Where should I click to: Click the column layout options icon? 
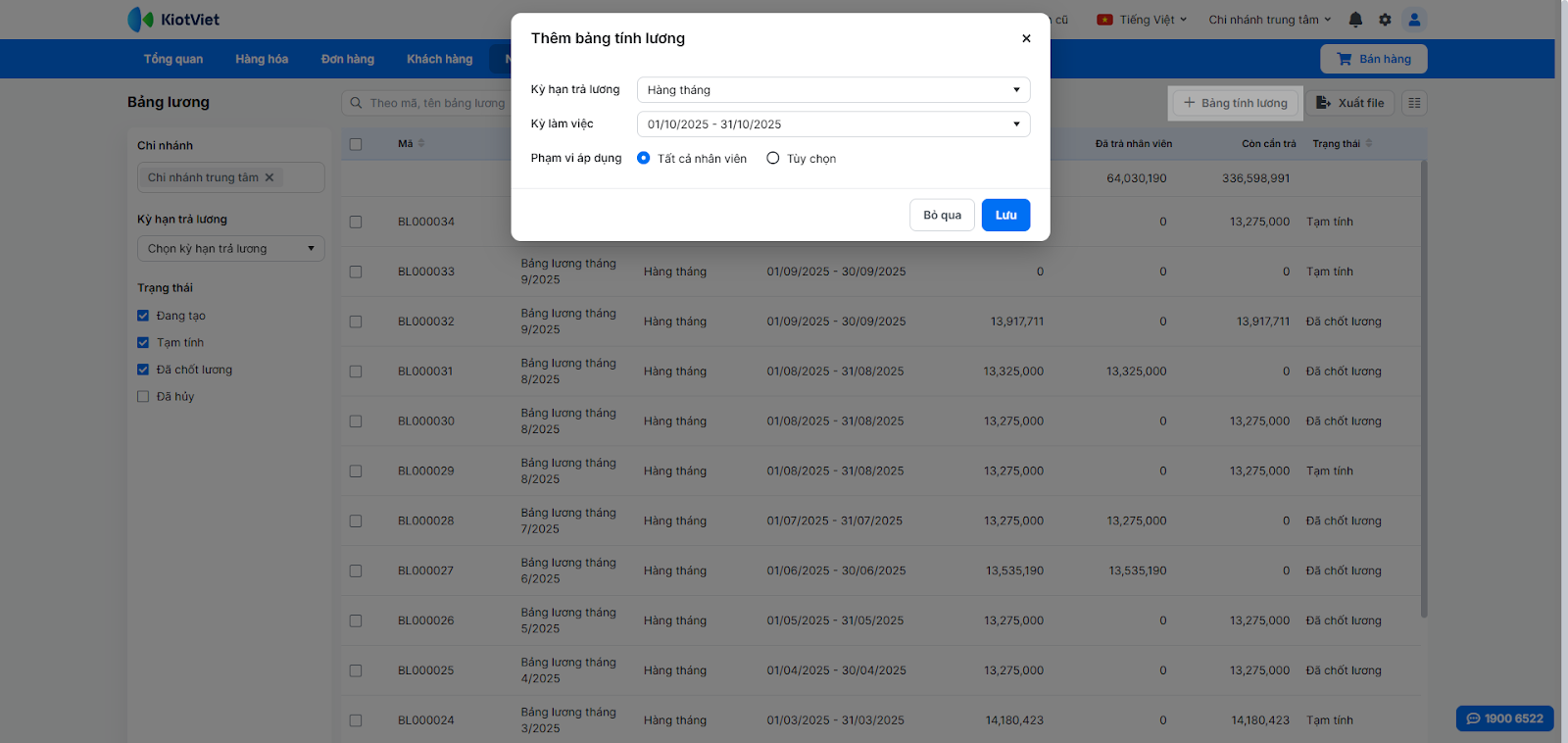(1414, 103)
